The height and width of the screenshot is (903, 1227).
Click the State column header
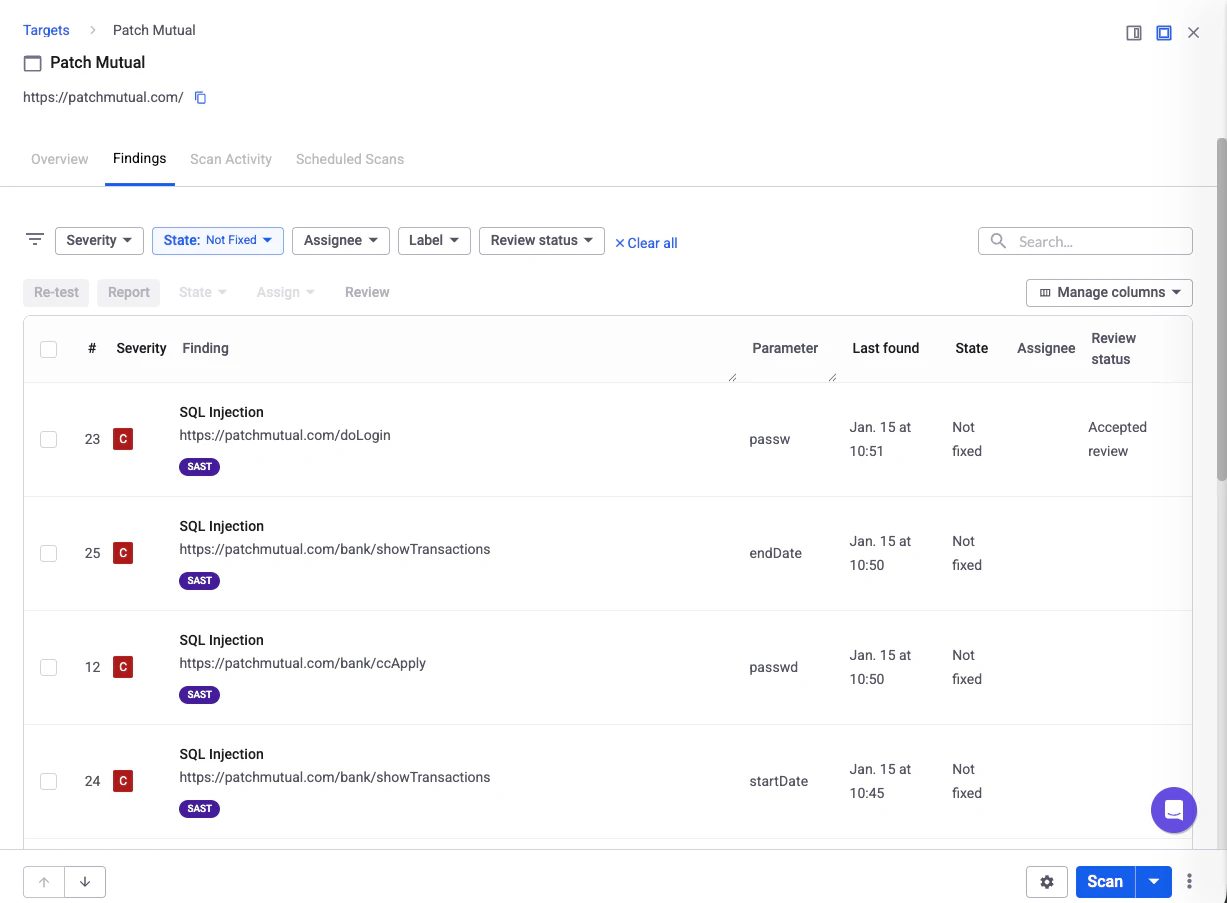tap(972, 348)
